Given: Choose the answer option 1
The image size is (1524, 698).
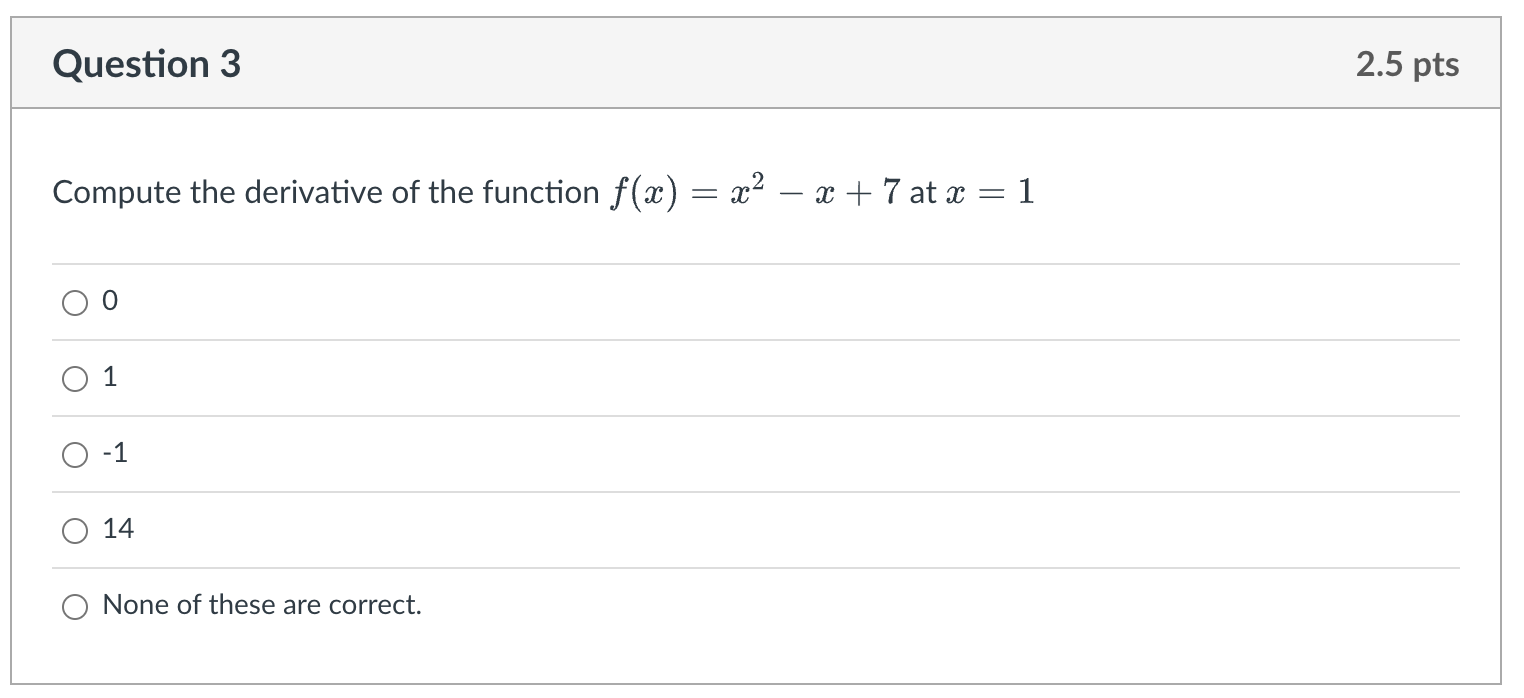Looking at the screenshot, I should pyautogui.click(x=74, y=378).
